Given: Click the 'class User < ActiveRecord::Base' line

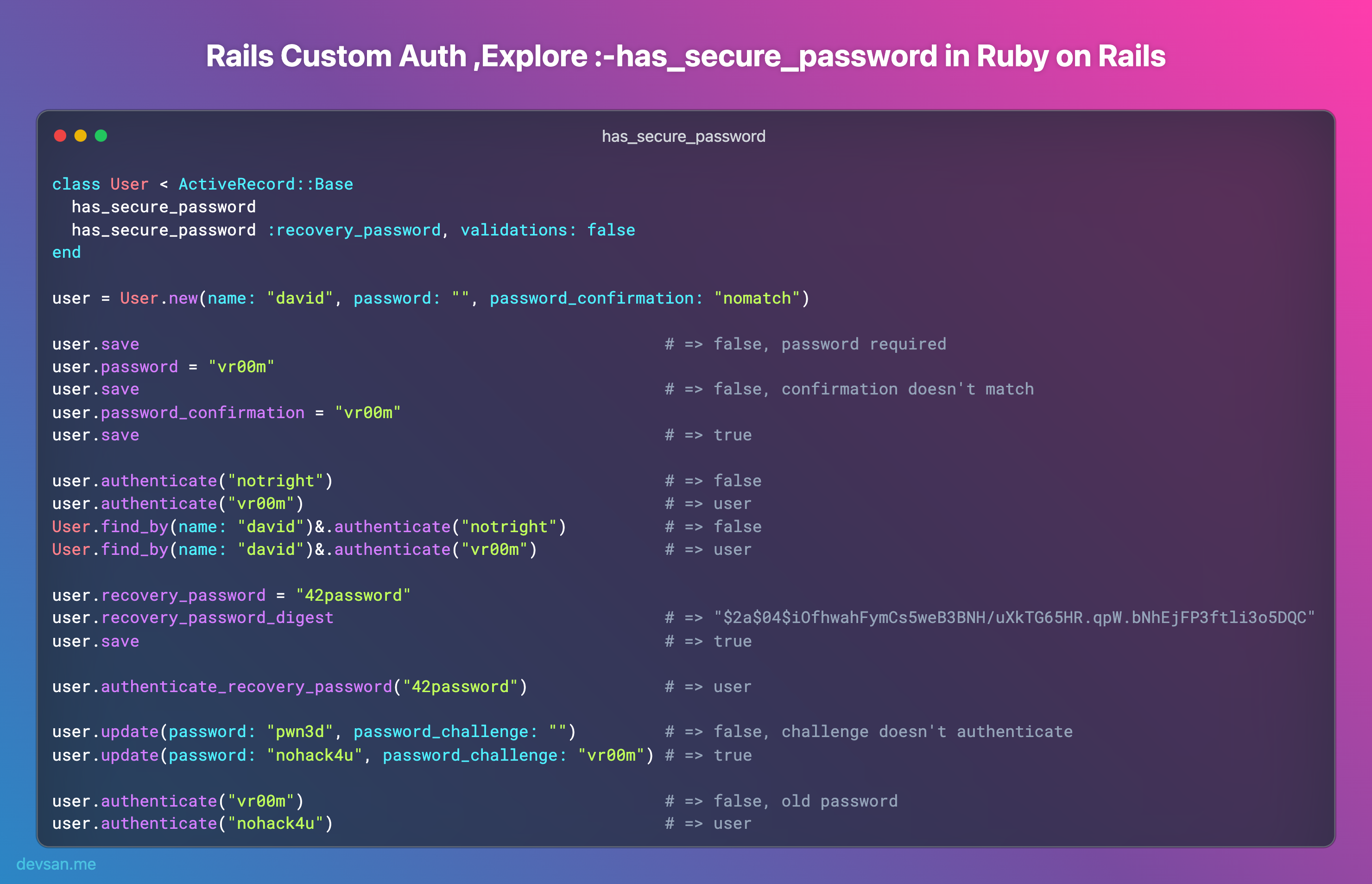Looking at the screenshot, I should [202, 184].
